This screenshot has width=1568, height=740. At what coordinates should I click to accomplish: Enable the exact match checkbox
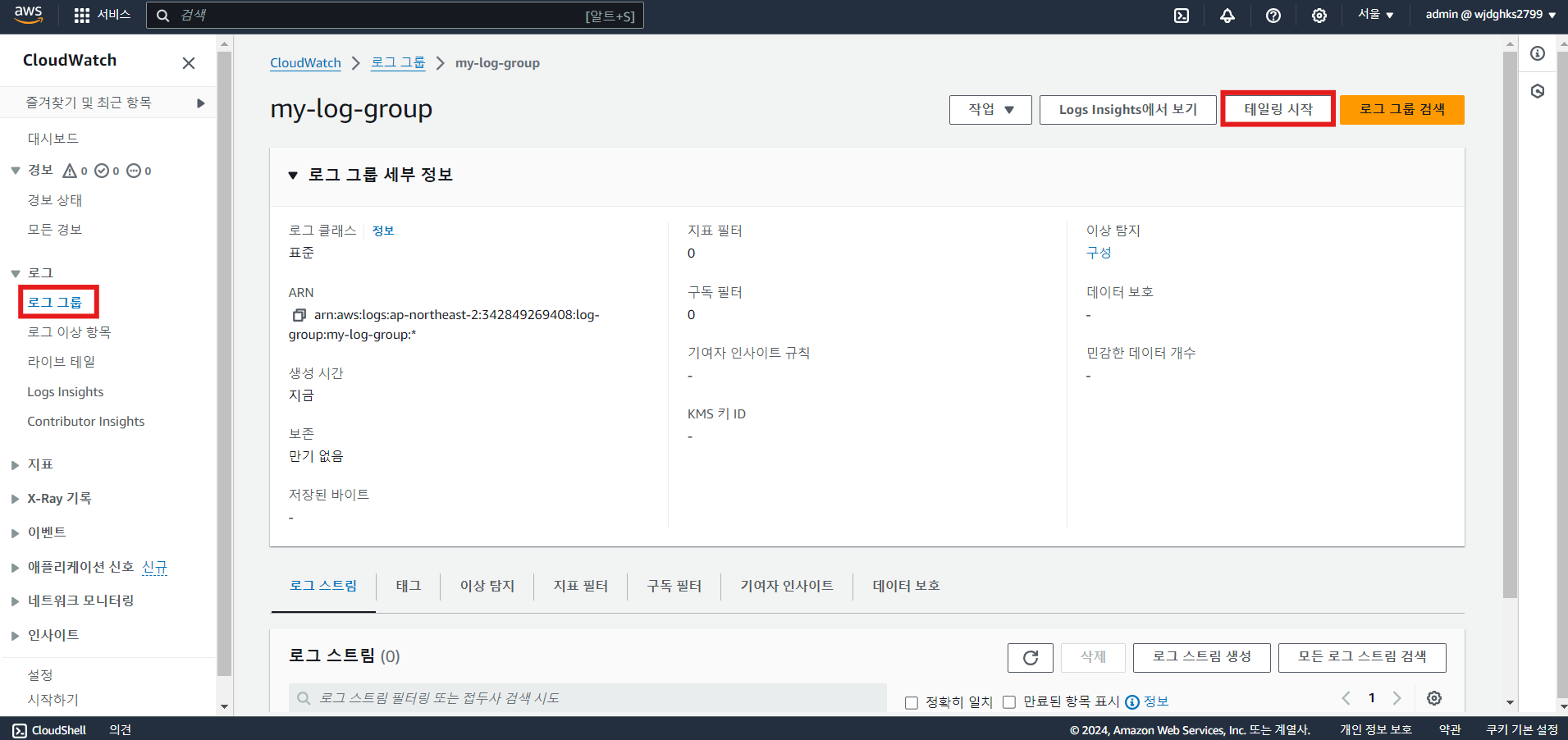pyautogui.click(x=911, y=702)
